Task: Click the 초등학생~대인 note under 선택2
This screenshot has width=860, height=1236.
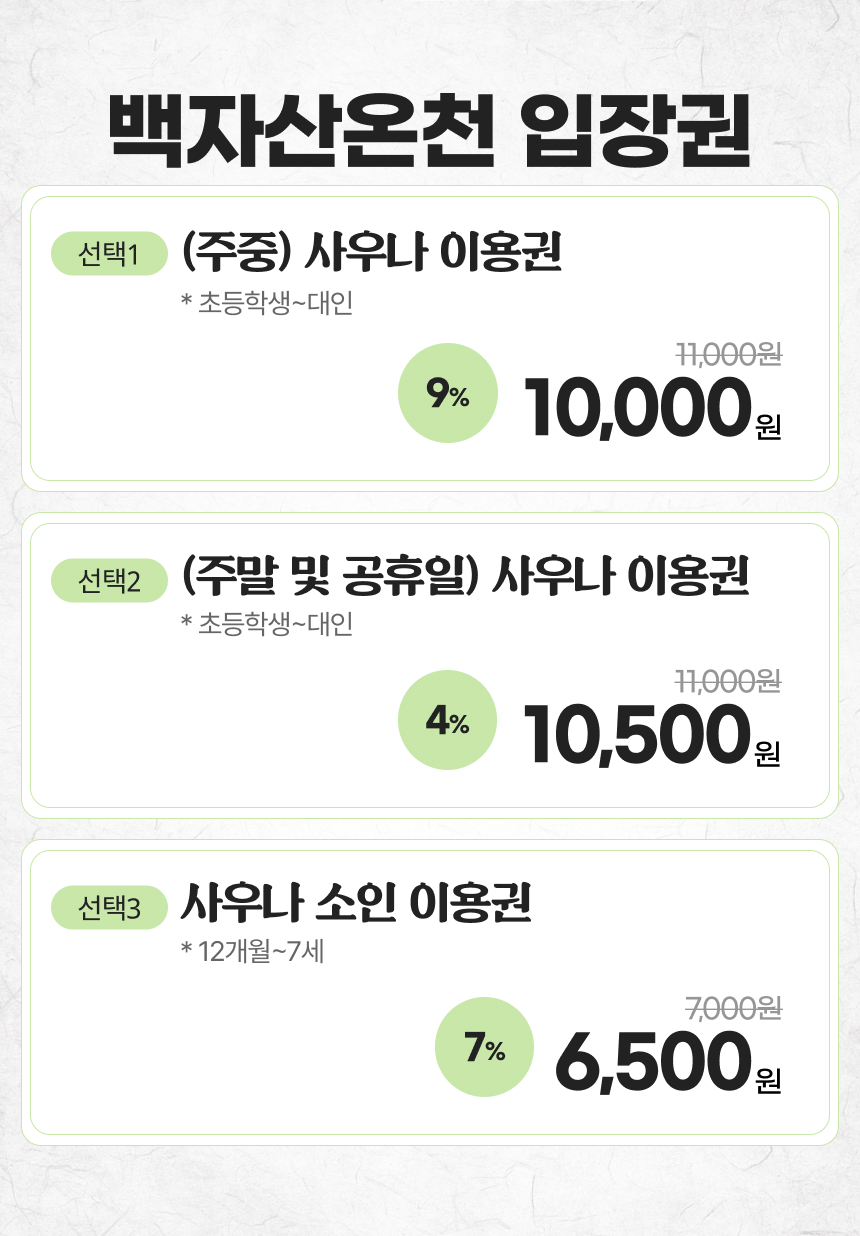Action: (x=267, y=625)
